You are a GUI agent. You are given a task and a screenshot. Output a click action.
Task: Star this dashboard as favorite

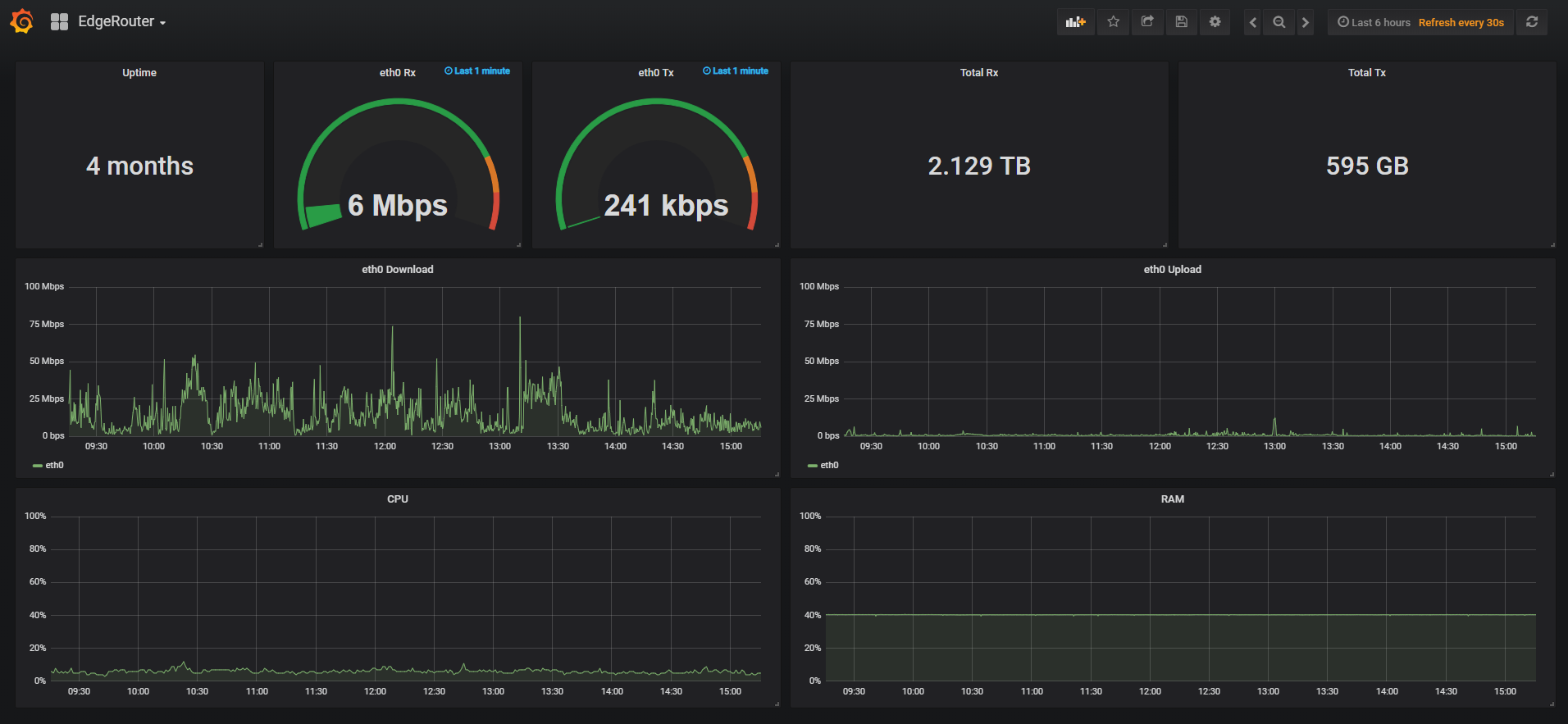(x=1113, y=22)
